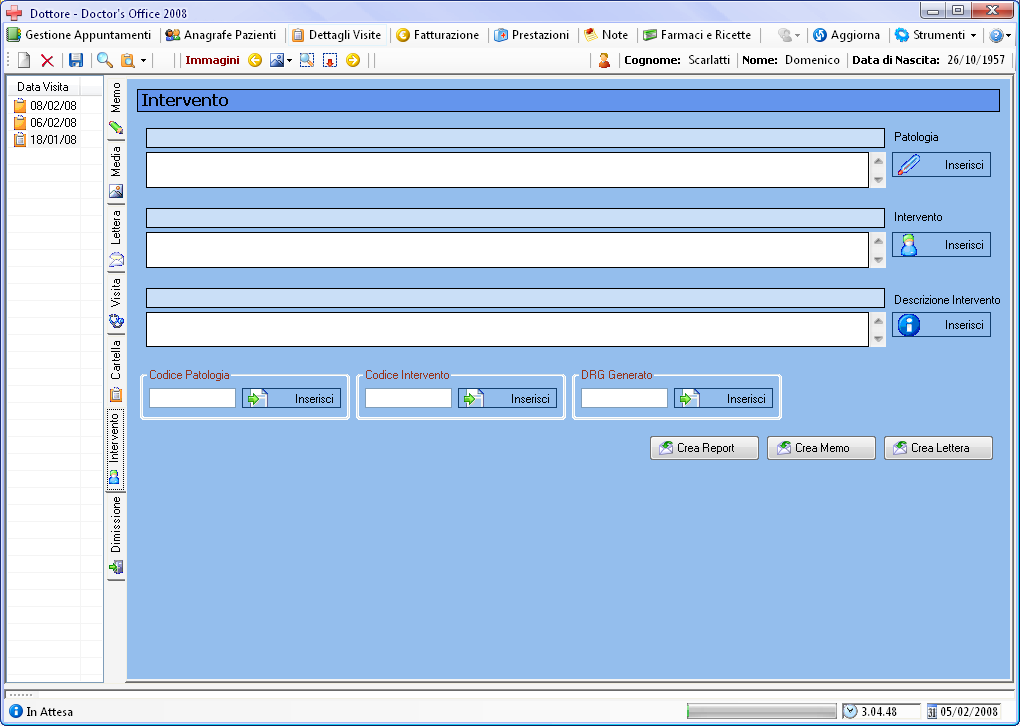The width and height of the screenshot is (1020, 726).
Task: Focus the Codice Intervento input field
Action: coord(409,398)
